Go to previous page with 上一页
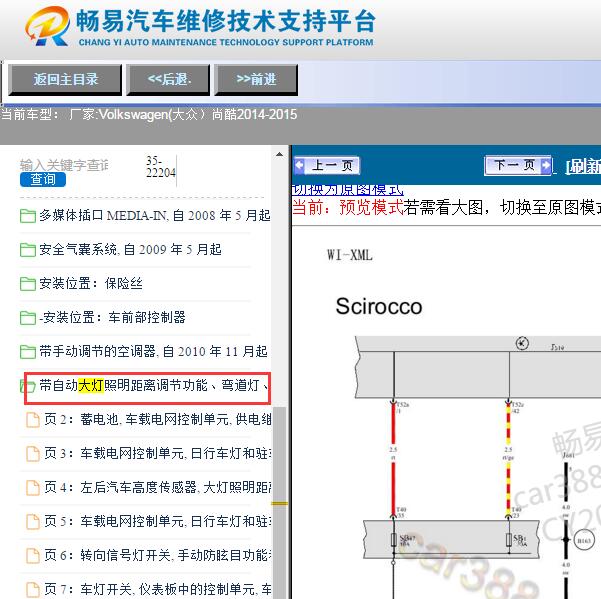Image resolution: width=601 pixels, height=599 pixels. 327,166
